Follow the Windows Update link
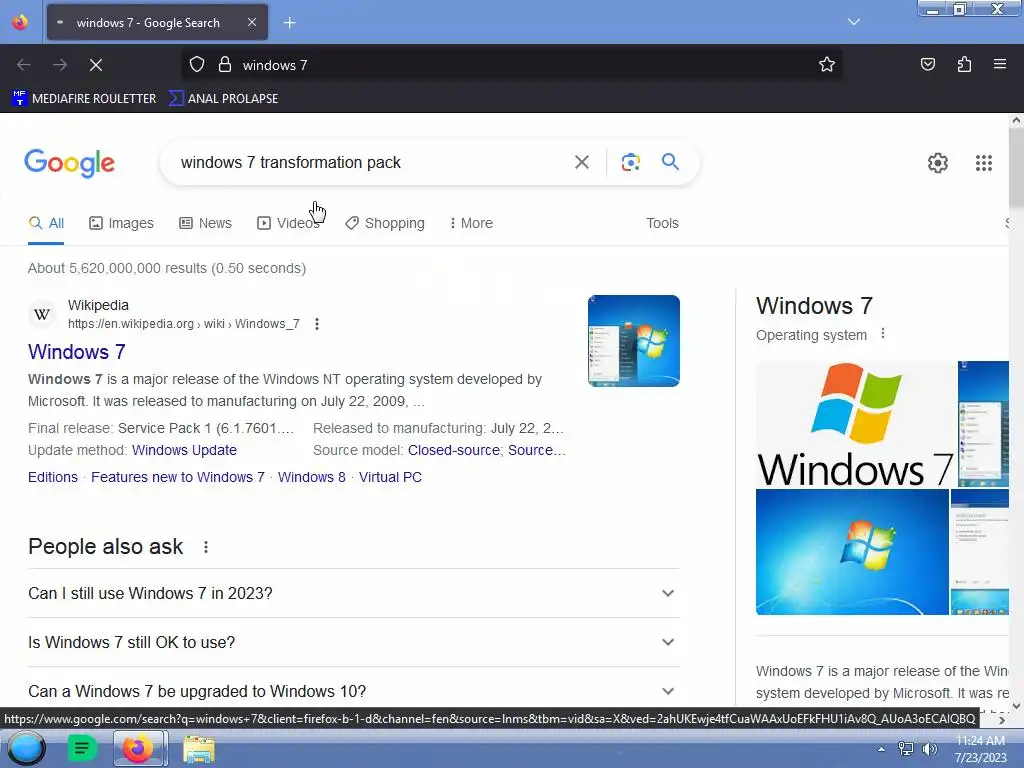1024x768 pixels. tap(184, 450)
